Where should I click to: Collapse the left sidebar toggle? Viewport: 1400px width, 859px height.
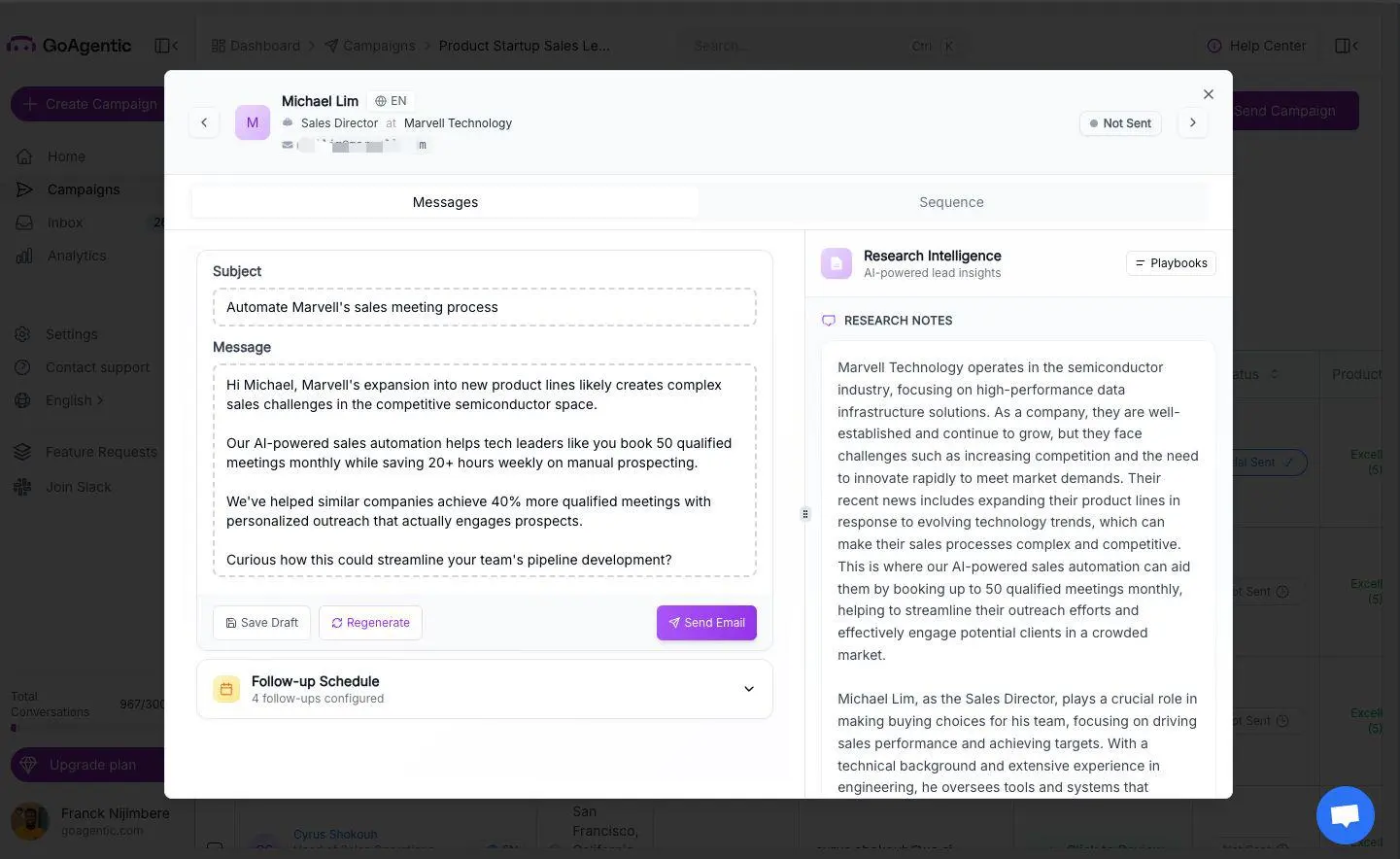tap(166, 46)
